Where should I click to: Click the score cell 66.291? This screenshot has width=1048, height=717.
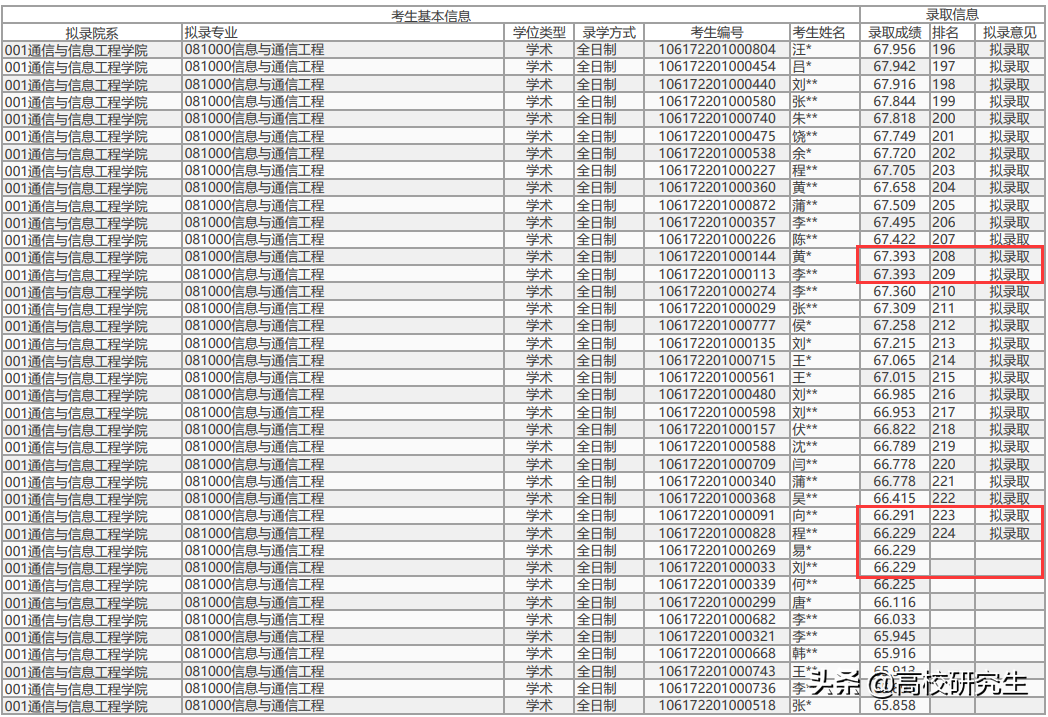point(894,516)
